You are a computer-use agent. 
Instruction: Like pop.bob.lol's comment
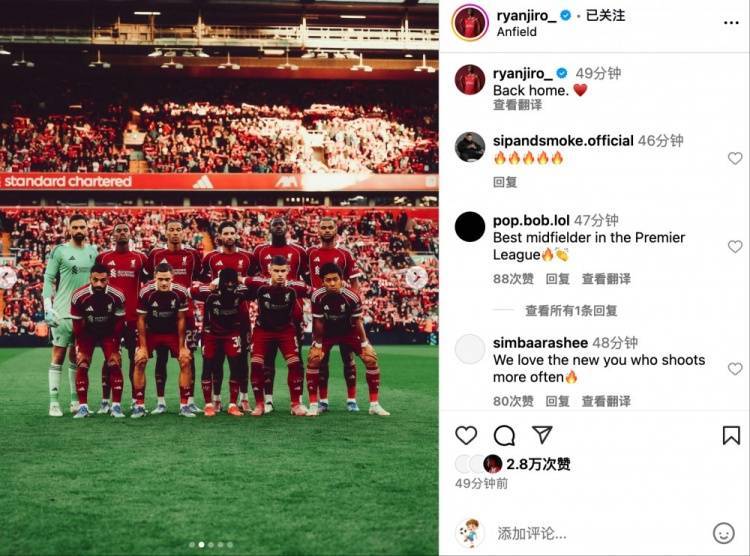coord(735,246)
